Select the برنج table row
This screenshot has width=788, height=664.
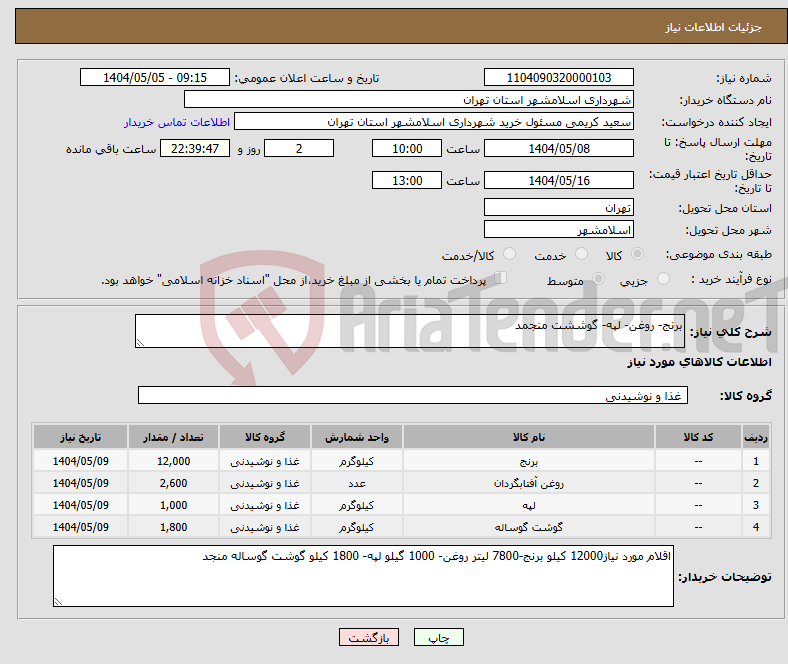click(x=401, y=461)
